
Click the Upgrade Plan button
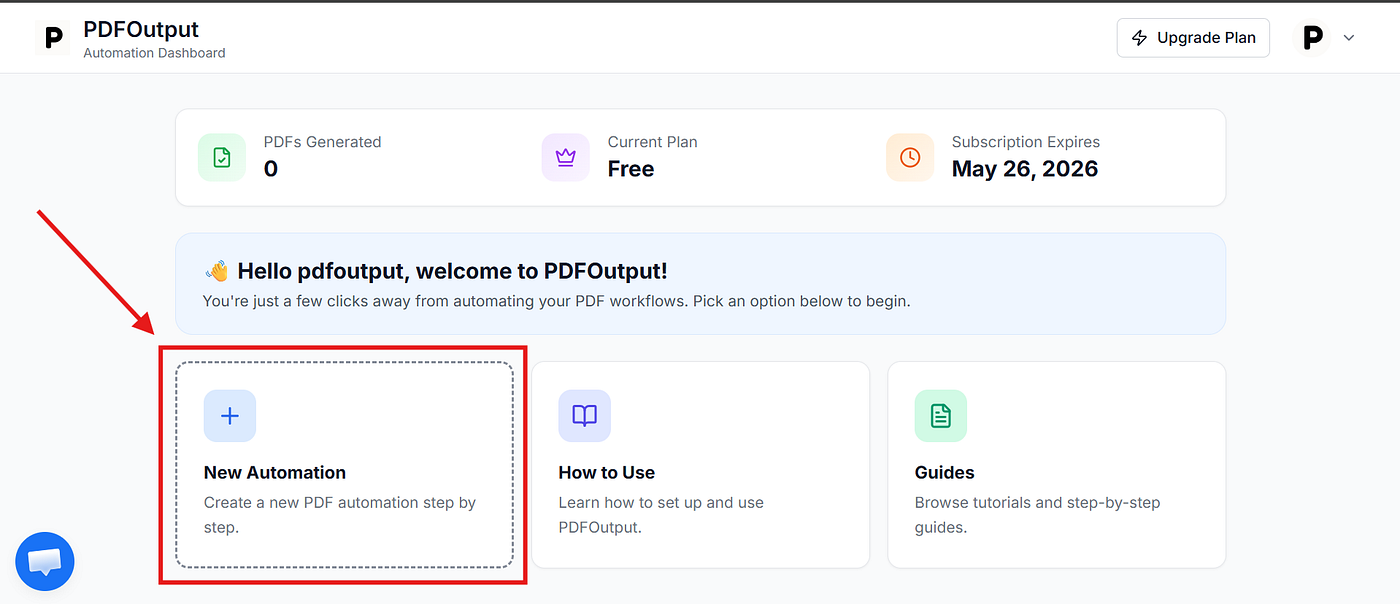pyautogui.click(x=1193, y=38)
